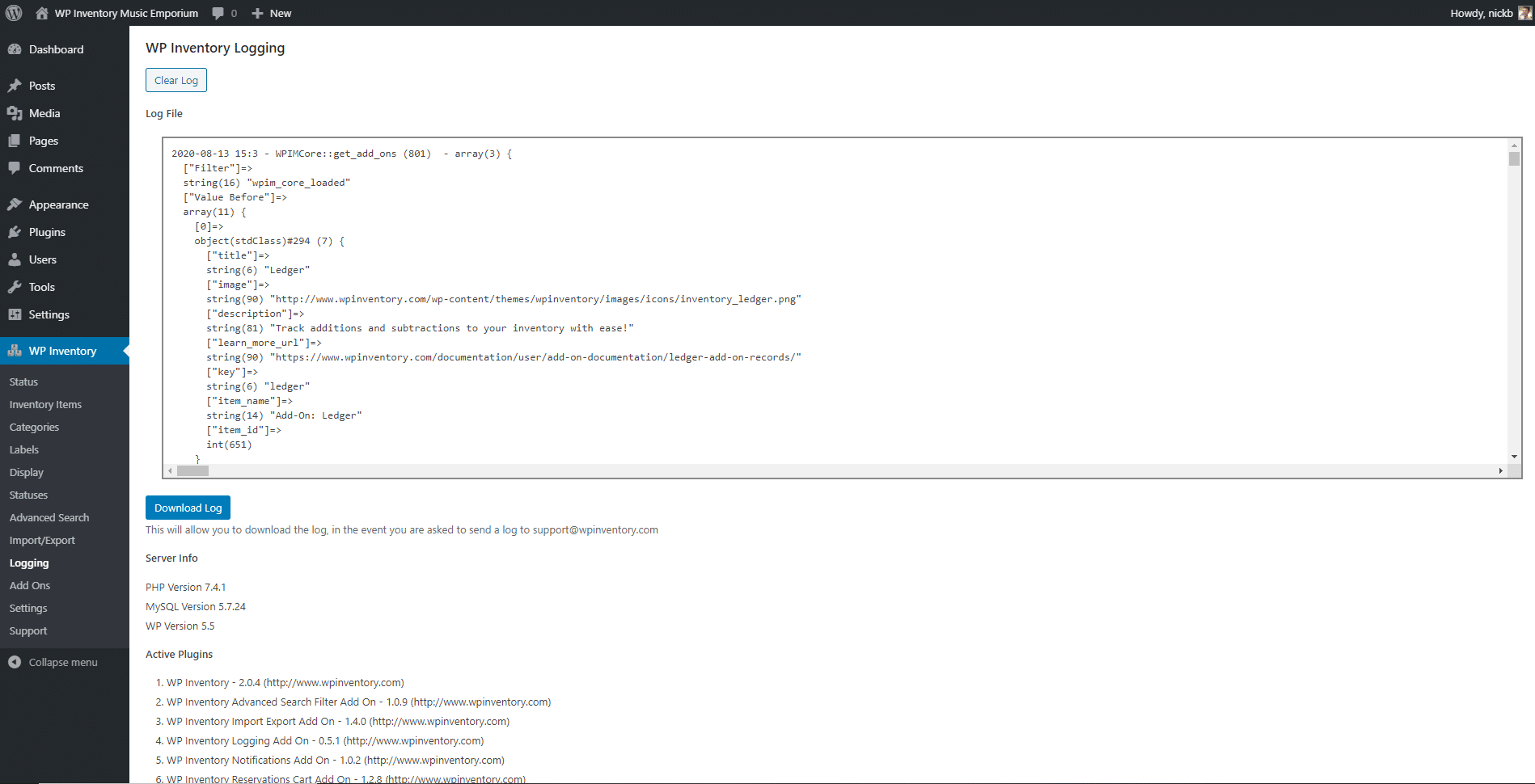This screenshot has width=1535, height=784.
Task: Click the 'WP Version 5.5' text
Action: coord(180,626)
